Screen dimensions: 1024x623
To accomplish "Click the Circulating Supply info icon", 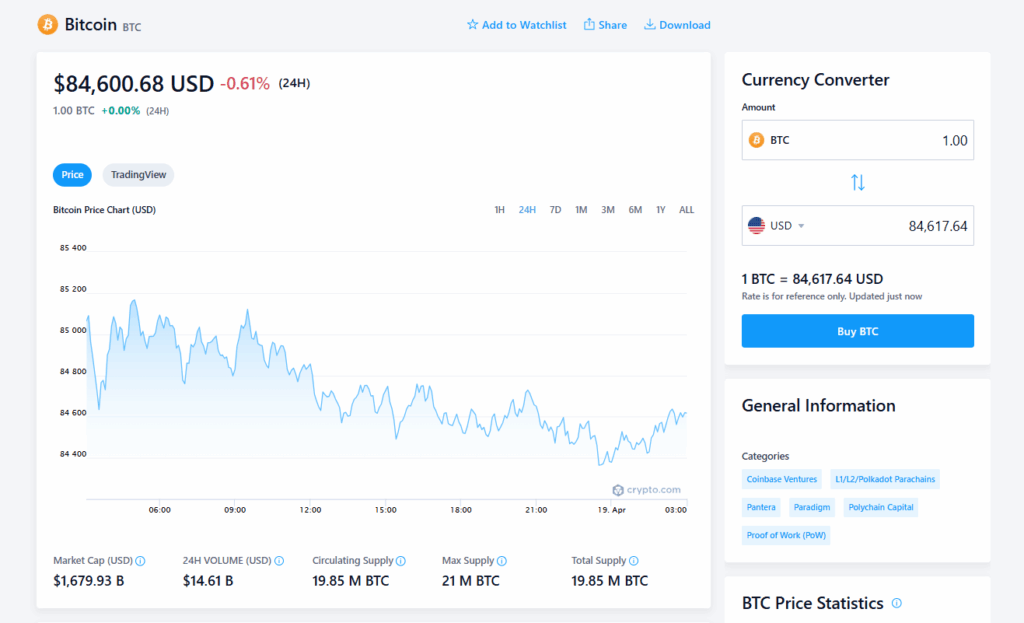I will [x=401, y=561].
